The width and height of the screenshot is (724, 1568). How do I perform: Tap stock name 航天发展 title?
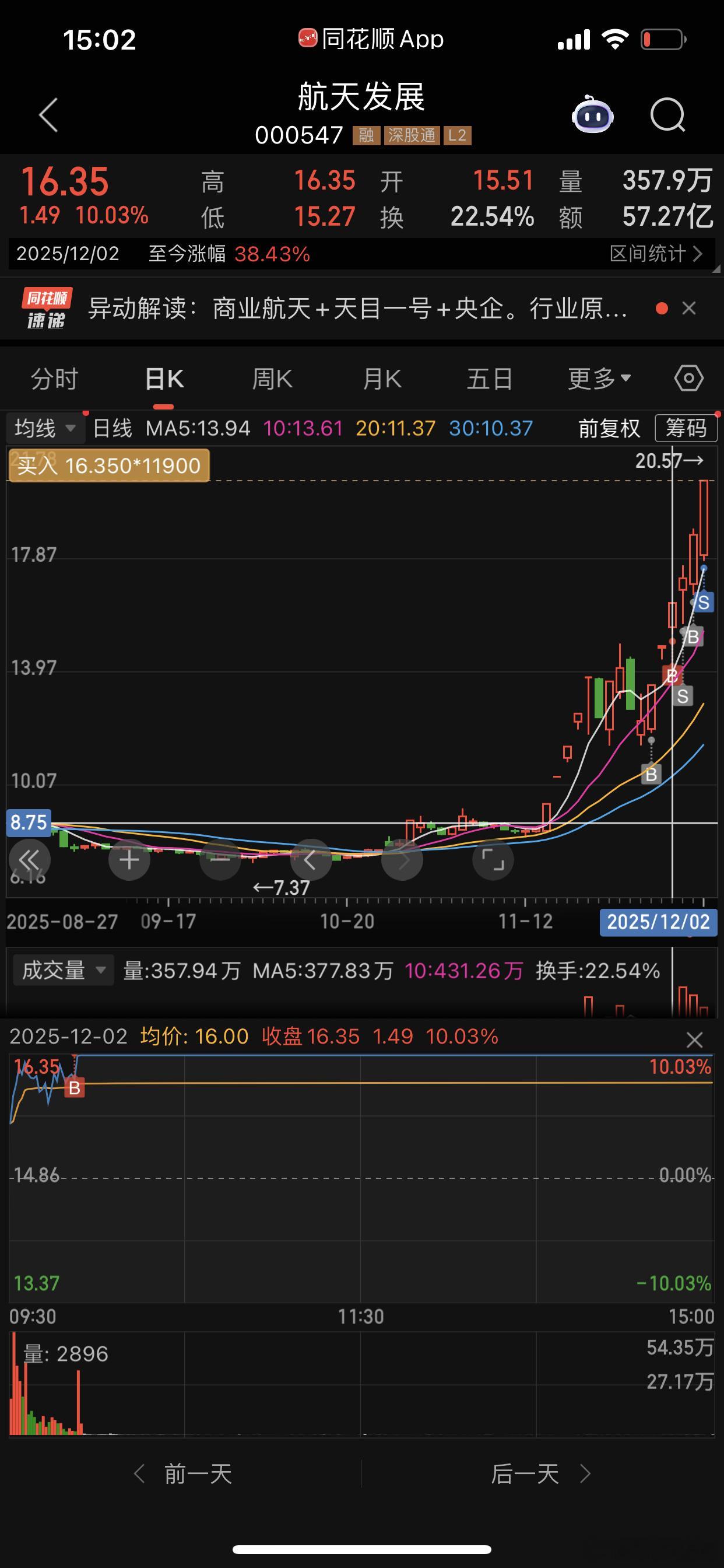[x=361, y=97]
